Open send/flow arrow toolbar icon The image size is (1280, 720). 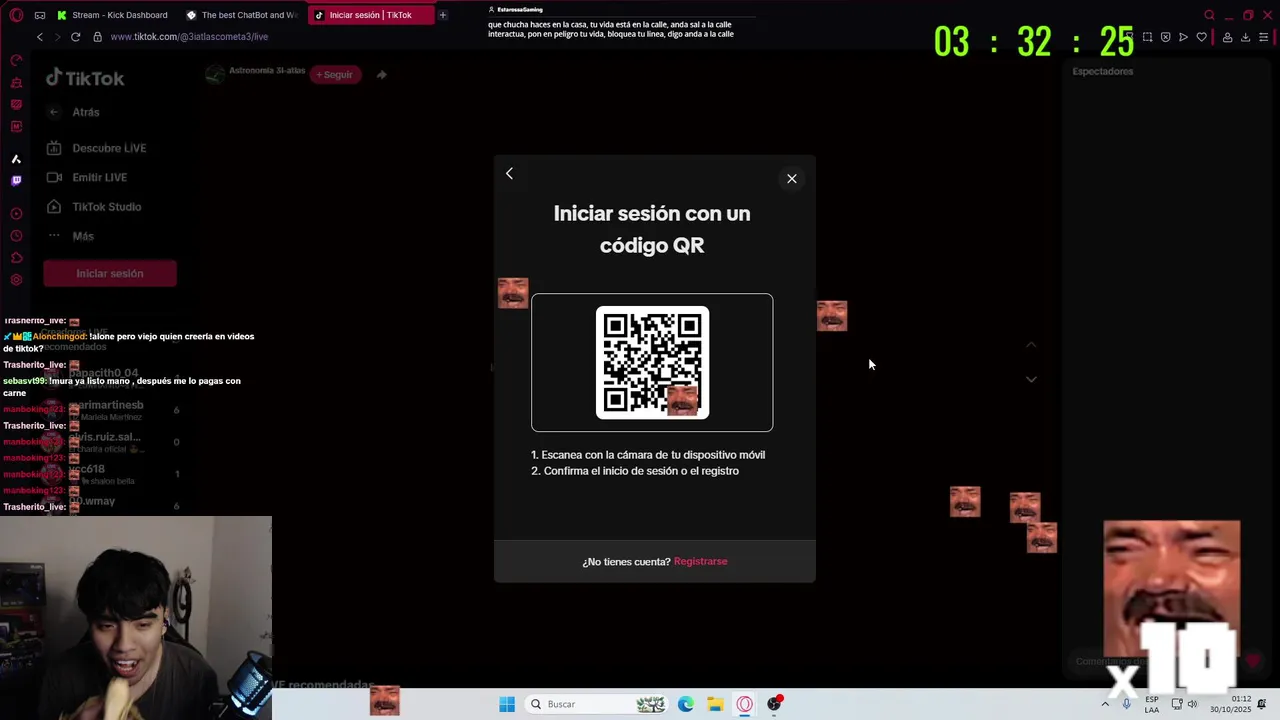pos(1183,37)
